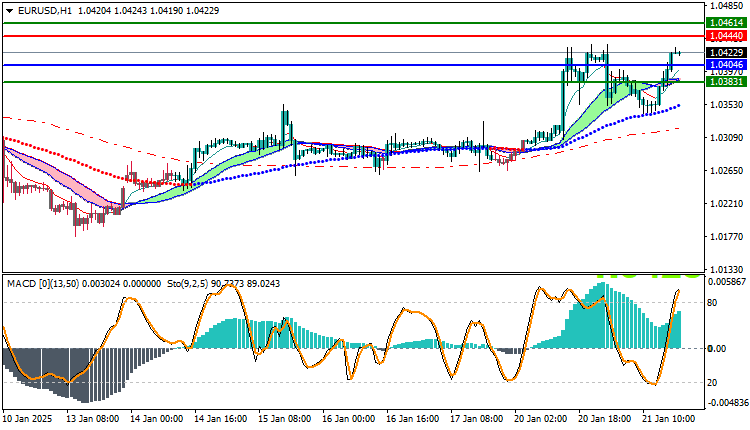
Task: Click the -0.004836 indicator scale value
Action: pyautogui.click(x=727, y=403)
